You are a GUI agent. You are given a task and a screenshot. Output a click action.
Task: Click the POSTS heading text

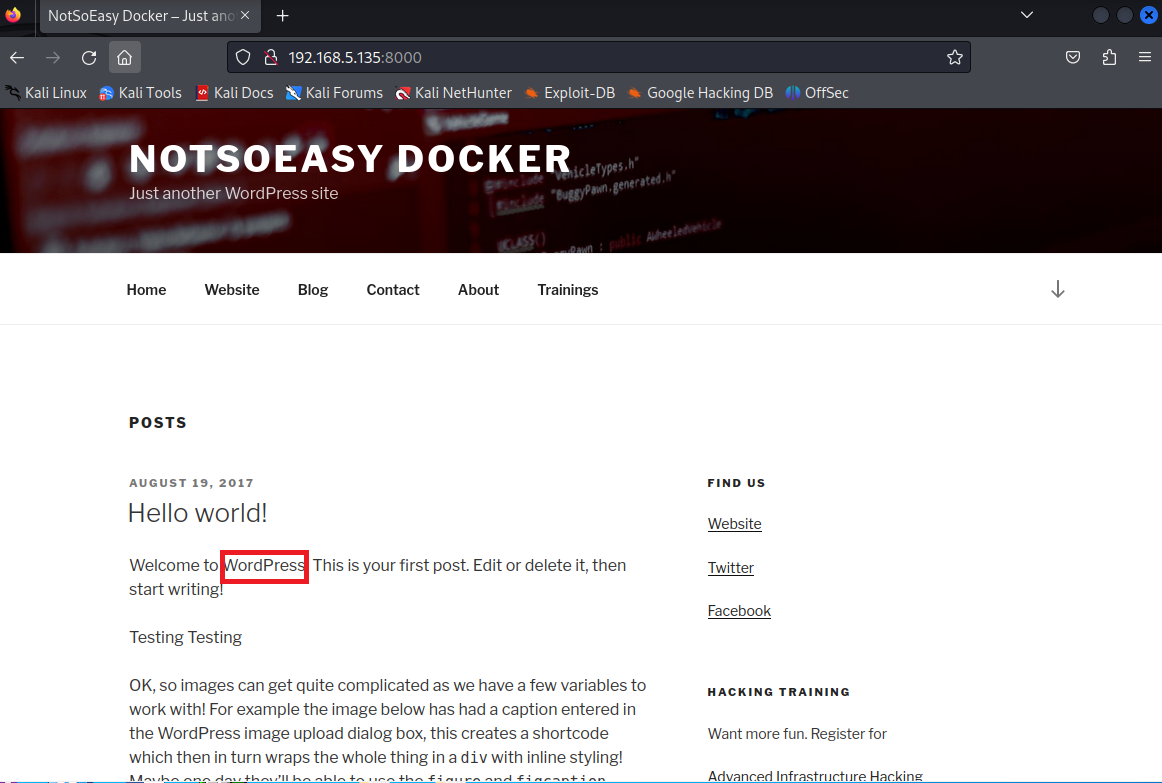point(158,422)
